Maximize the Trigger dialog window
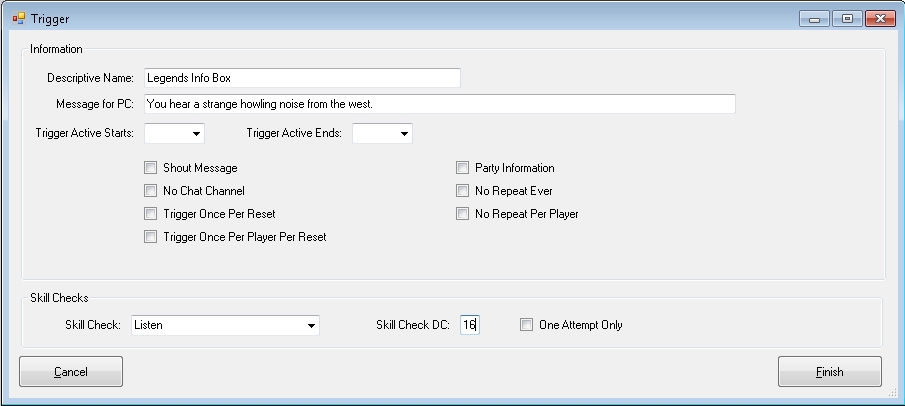 [x=846, y=18]
